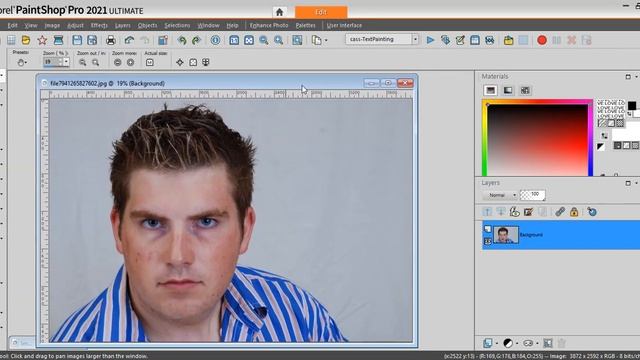
Task: Switch to the Edit workspace tab
Action: 321,12
